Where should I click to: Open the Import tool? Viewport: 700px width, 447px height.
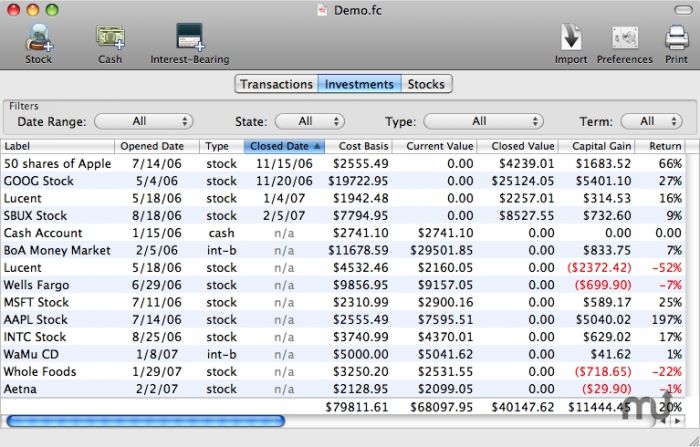point(571,44)
